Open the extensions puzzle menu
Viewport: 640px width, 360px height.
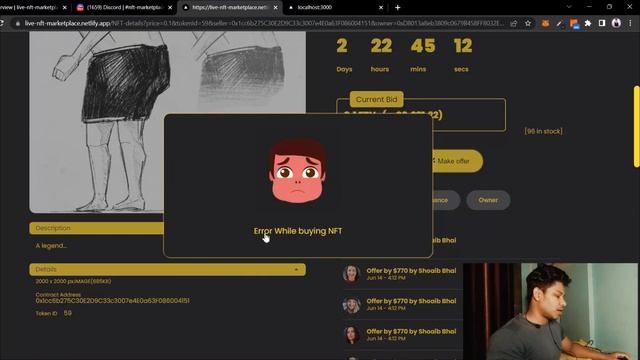tap(588, 23)
